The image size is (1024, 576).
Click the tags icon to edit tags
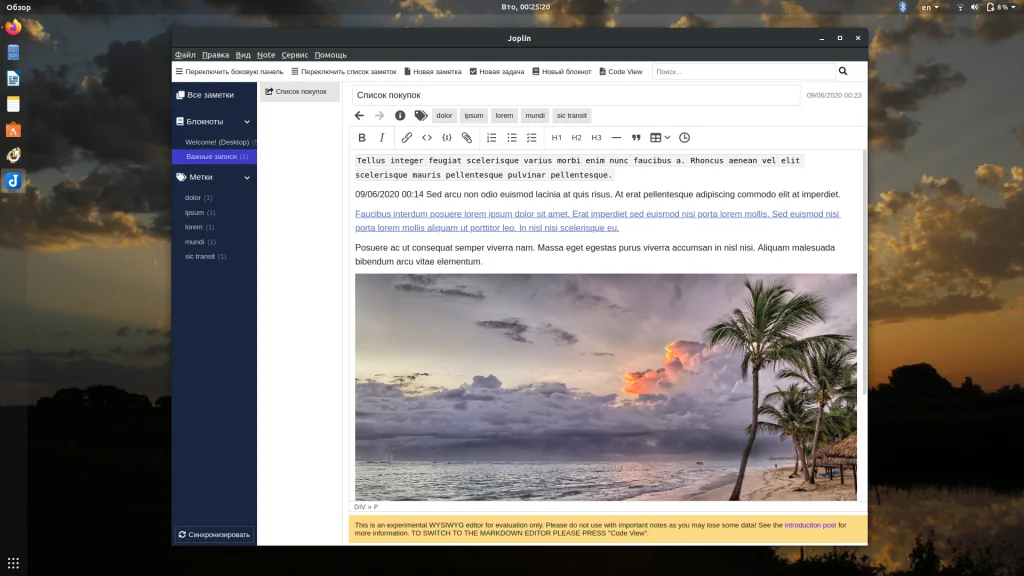click(x=421, y=115)
